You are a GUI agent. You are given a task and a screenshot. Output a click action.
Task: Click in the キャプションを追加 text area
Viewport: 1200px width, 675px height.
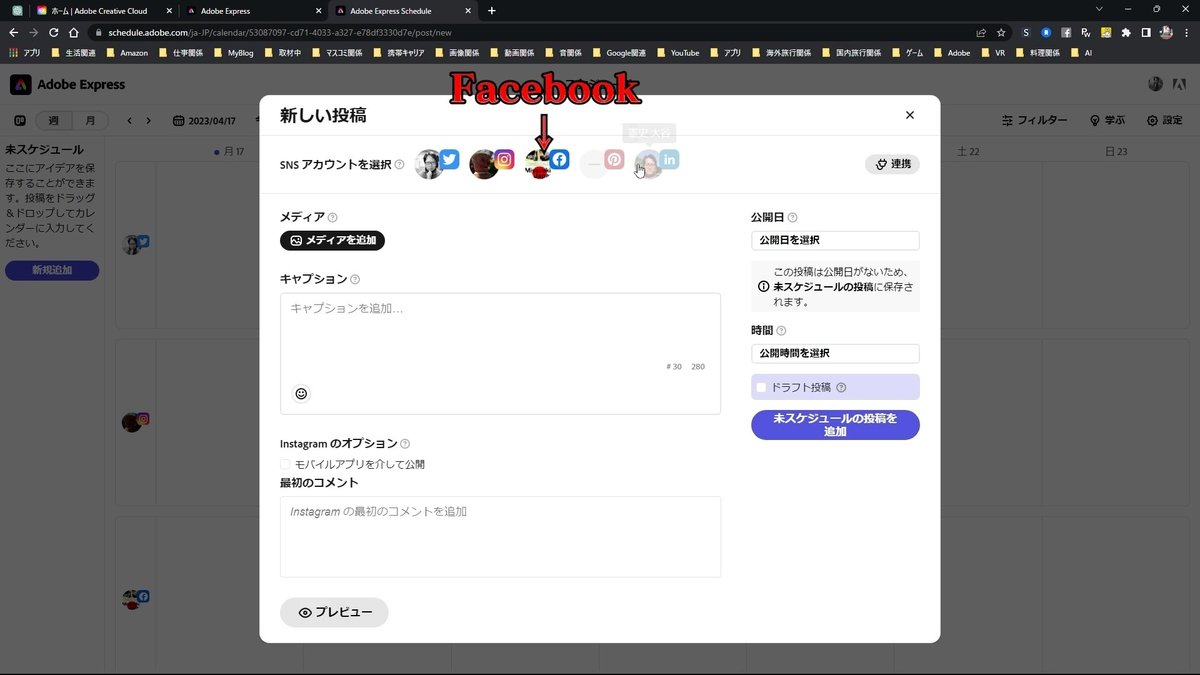tap(500, 353)
